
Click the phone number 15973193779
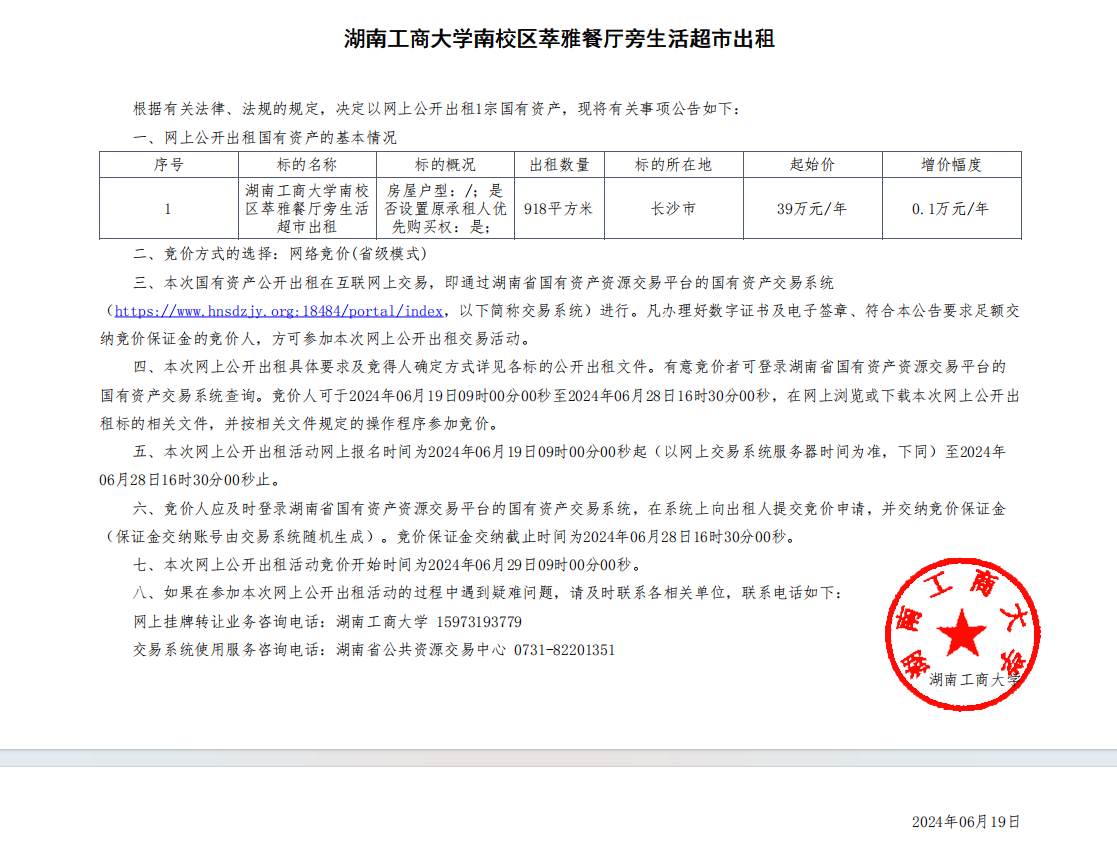479,622
